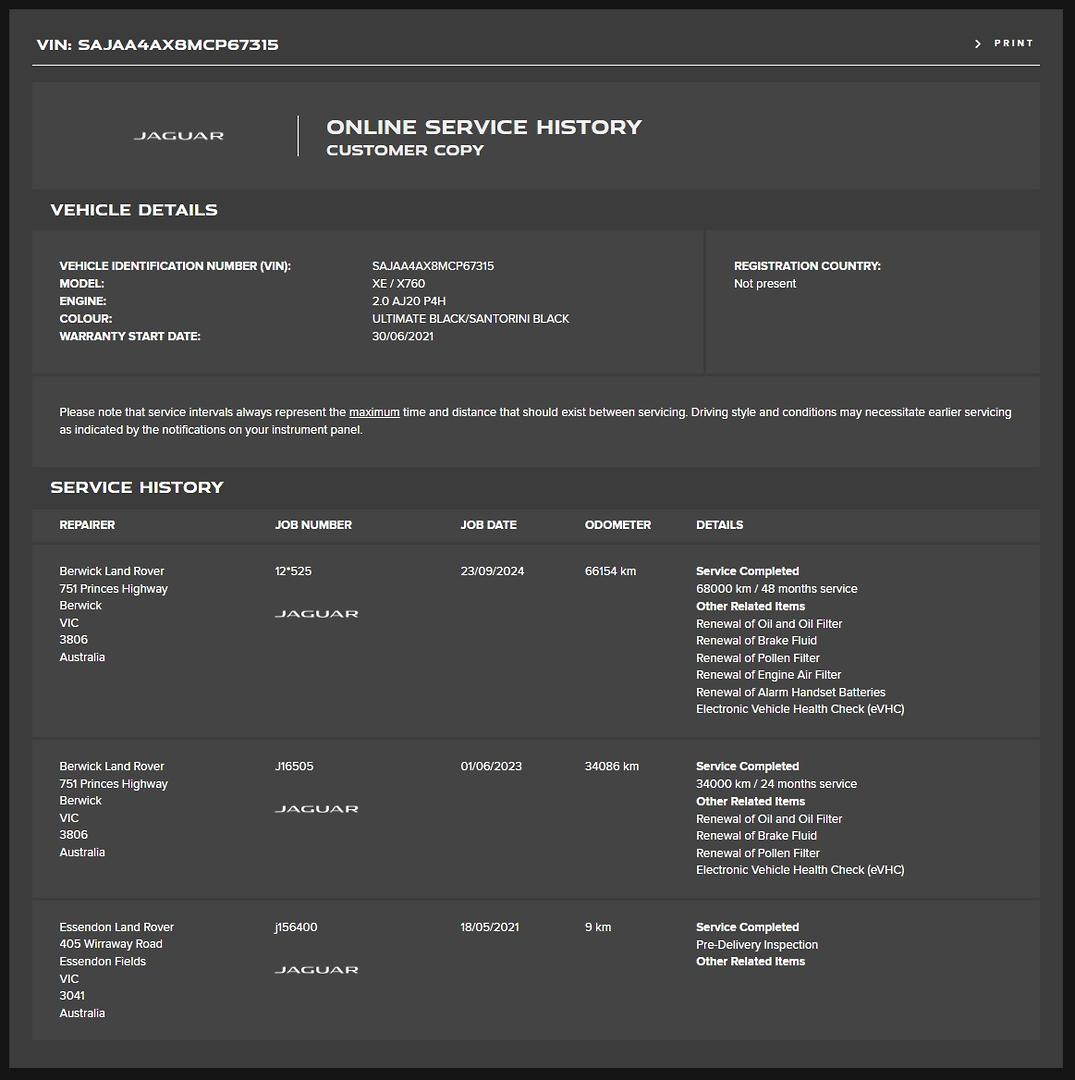Screen dimensions: 1075x1080
Task: Click 'Renewal of Engine Air Filter'
Action: [x=769, y=675]
